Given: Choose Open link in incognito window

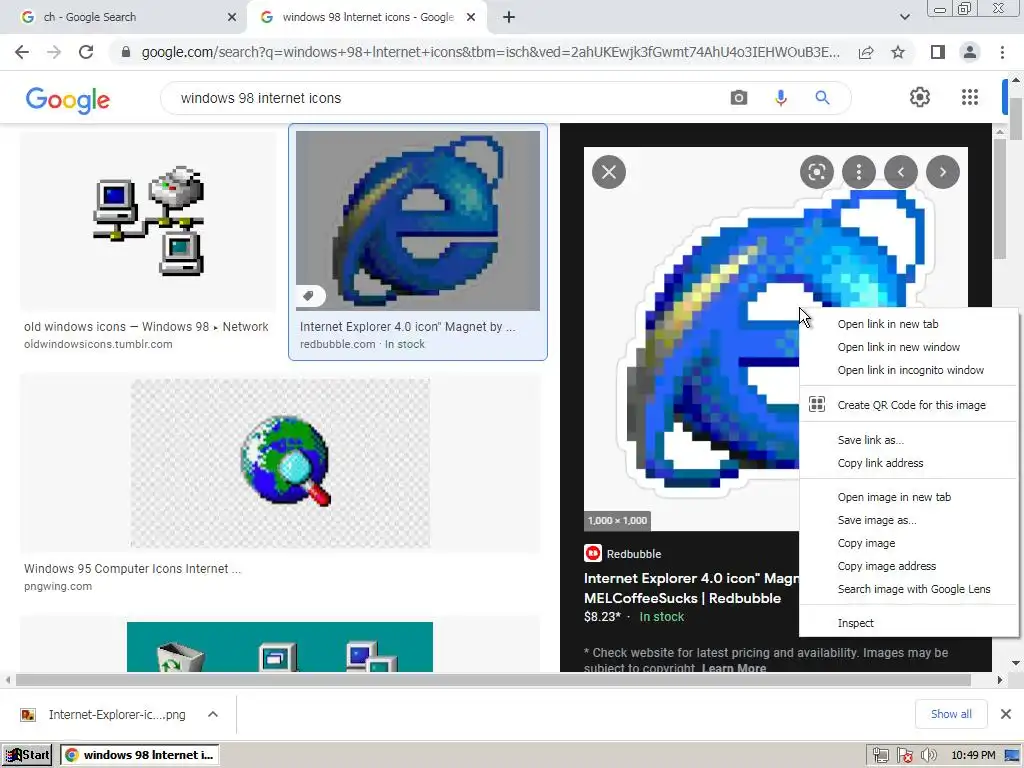Looking at the screenshot, I should tap(909, 370).
